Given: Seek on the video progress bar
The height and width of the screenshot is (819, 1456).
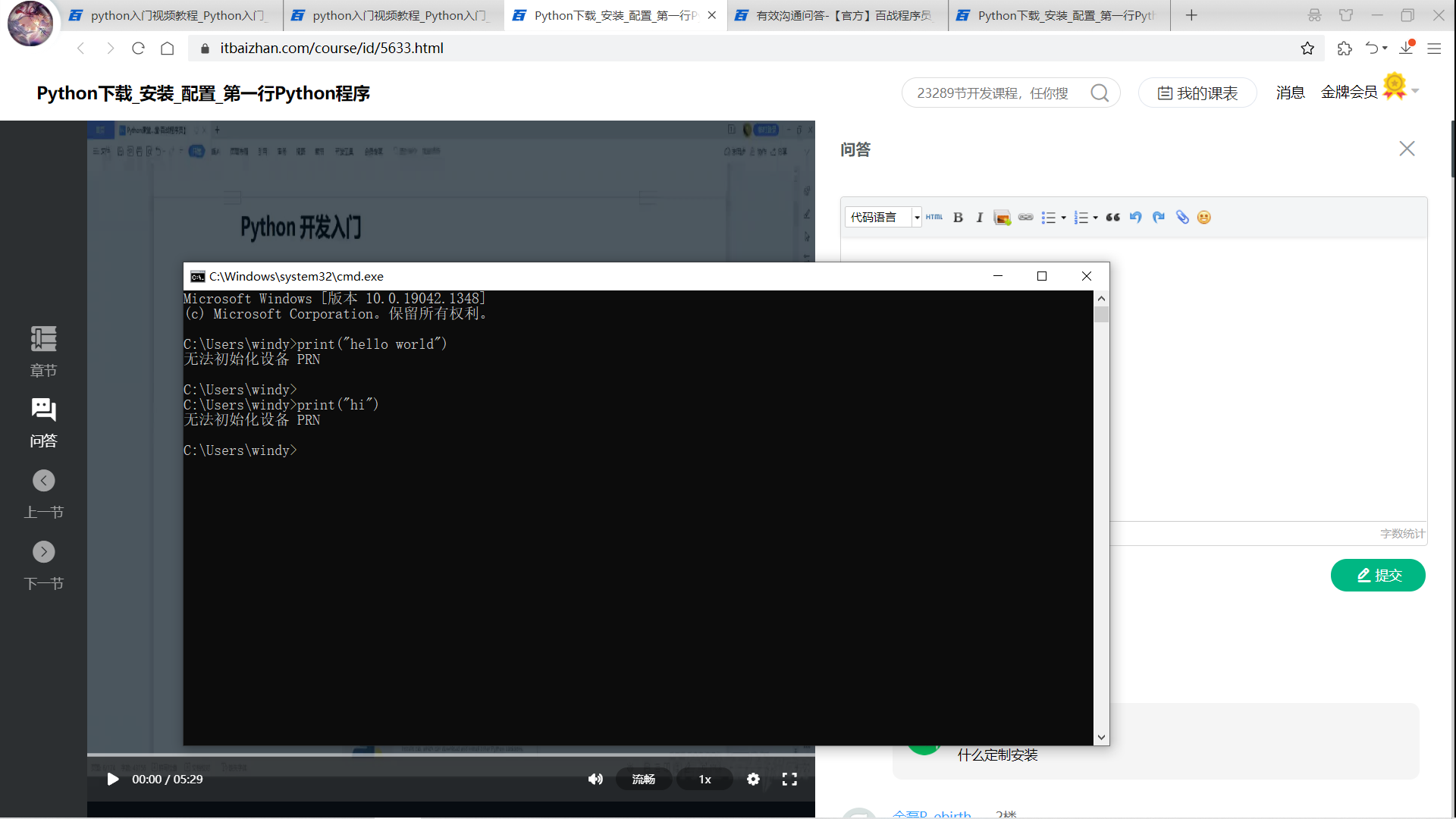Looking at the screenshot, I should (451, 755).
